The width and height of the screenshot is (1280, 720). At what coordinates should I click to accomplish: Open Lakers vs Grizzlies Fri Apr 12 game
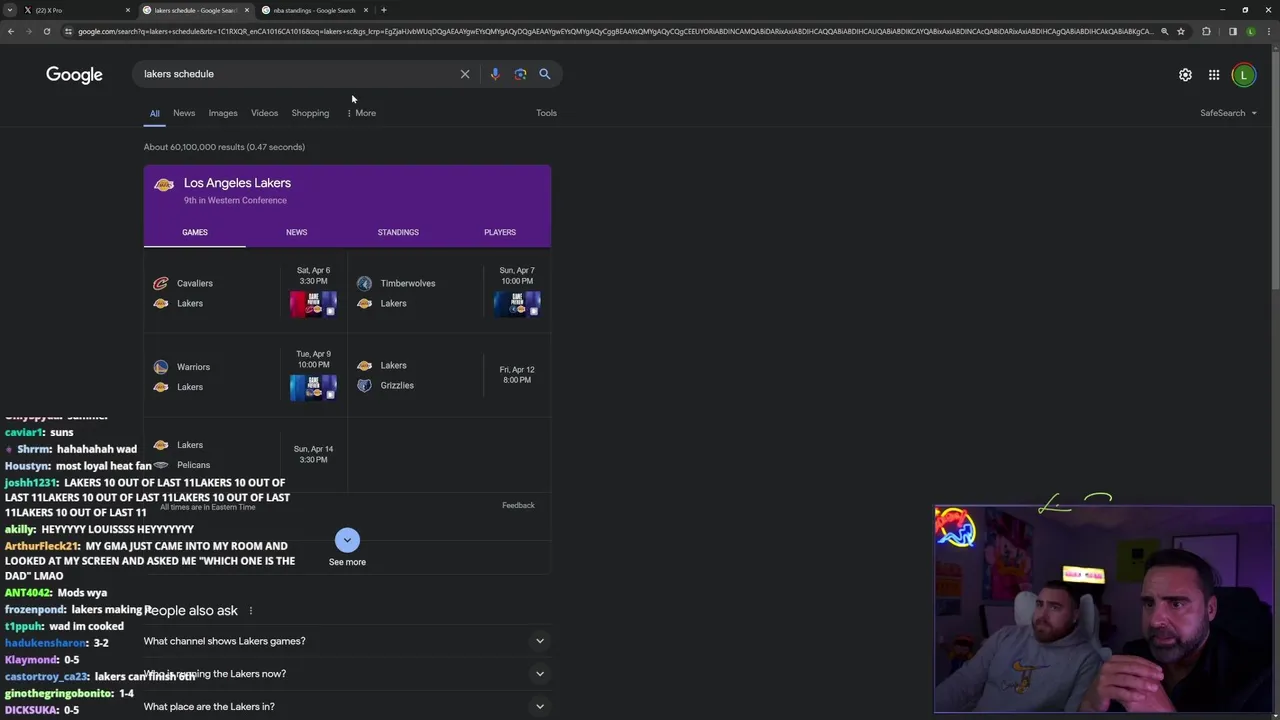point(449,375)
